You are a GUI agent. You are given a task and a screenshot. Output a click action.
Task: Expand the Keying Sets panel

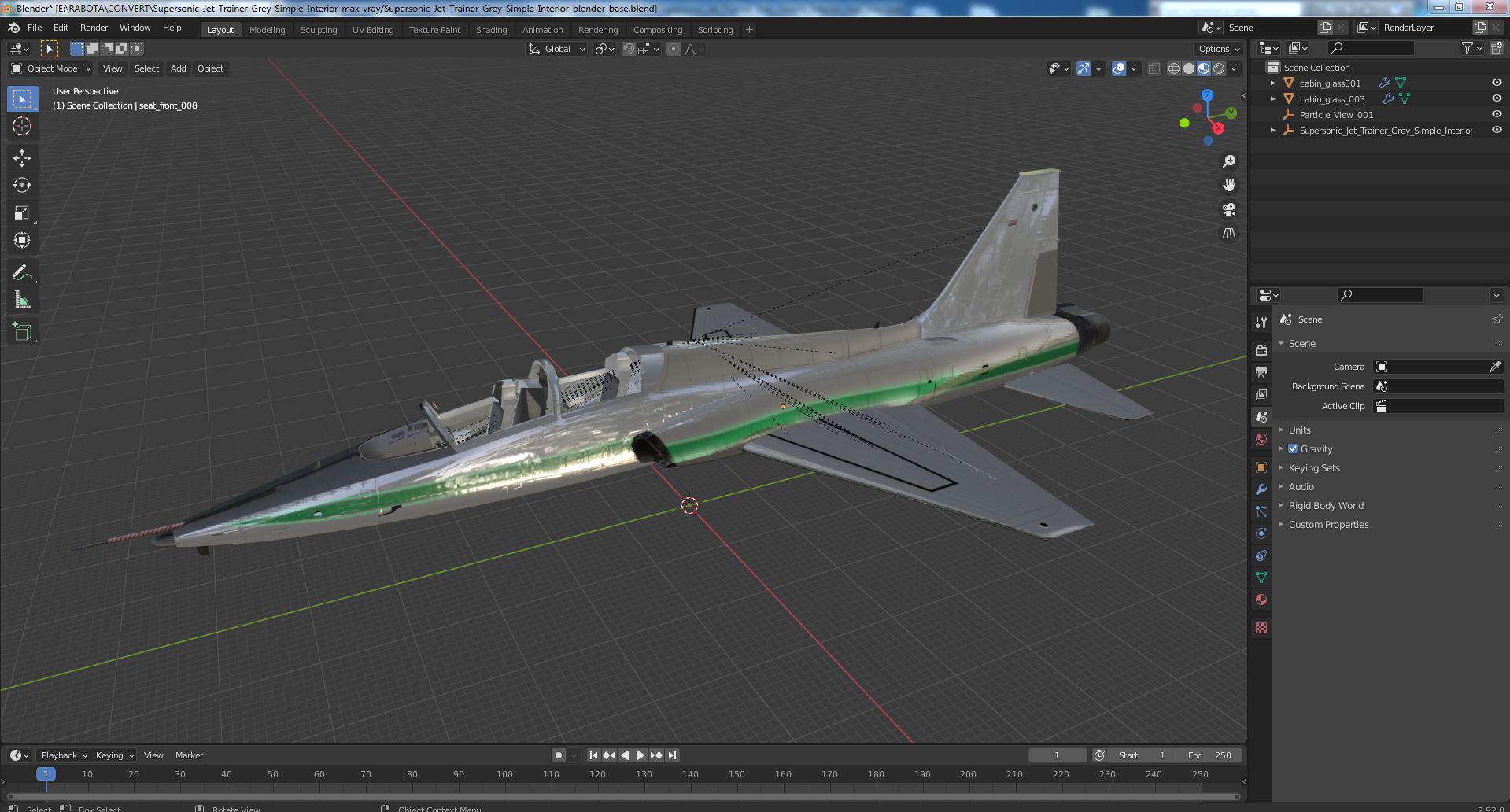pos(1314,467)
